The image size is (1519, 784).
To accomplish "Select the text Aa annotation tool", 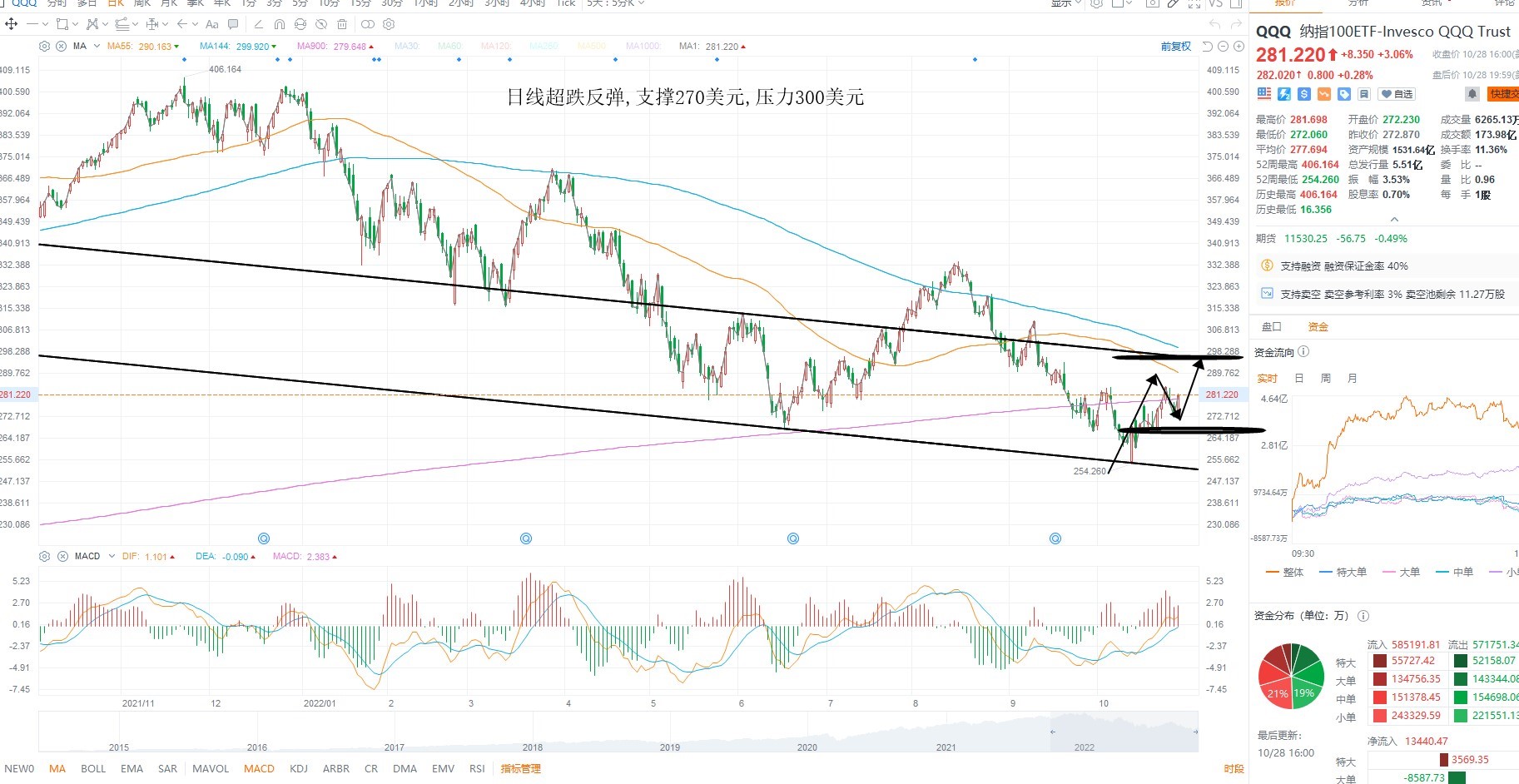I will (212, 24).
